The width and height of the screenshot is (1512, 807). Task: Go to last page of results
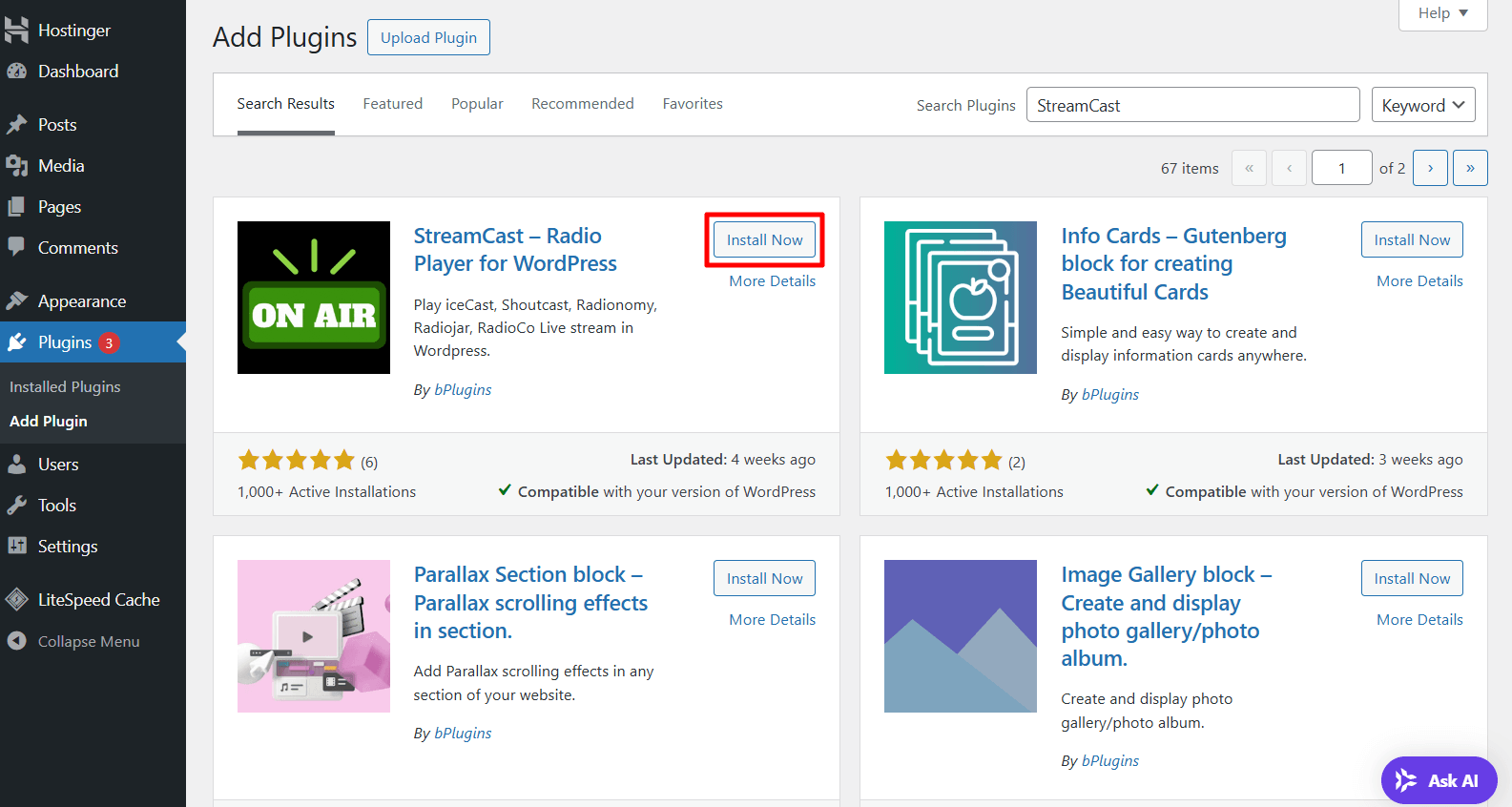tap(1470, 168)
